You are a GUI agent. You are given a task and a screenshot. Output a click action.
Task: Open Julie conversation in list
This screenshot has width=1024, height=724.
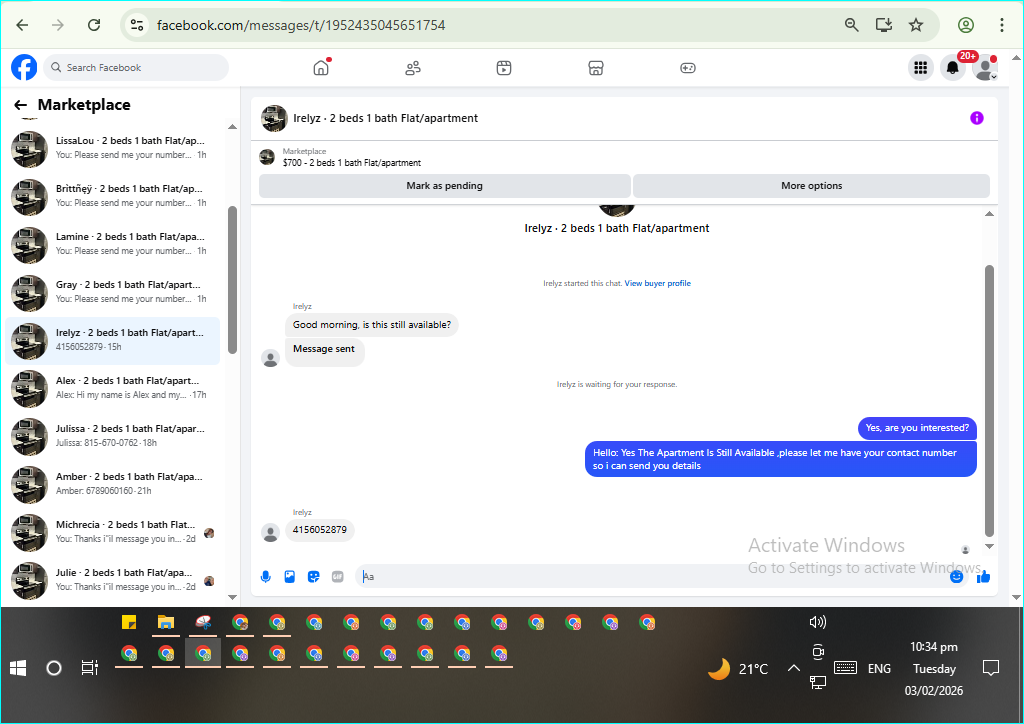coord(112,580)
